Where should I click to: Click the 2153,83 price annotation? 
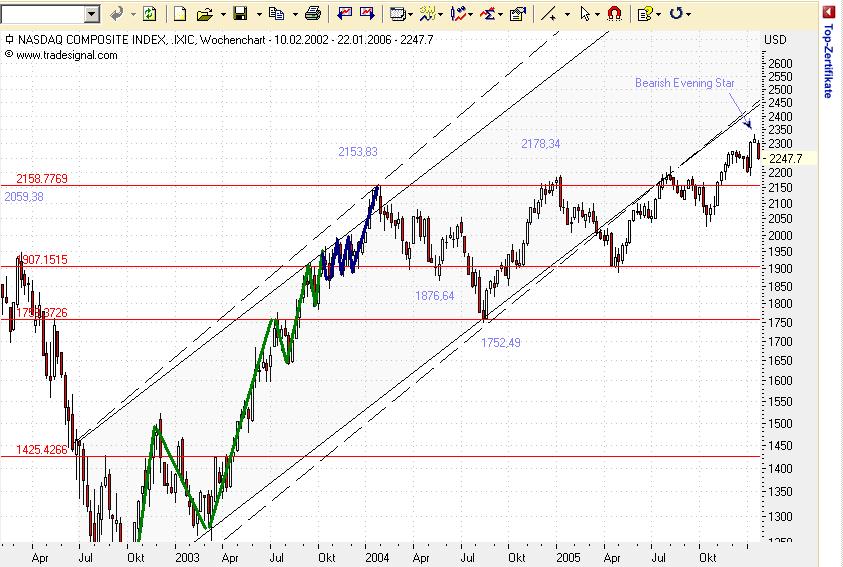[x=358, y=152]
